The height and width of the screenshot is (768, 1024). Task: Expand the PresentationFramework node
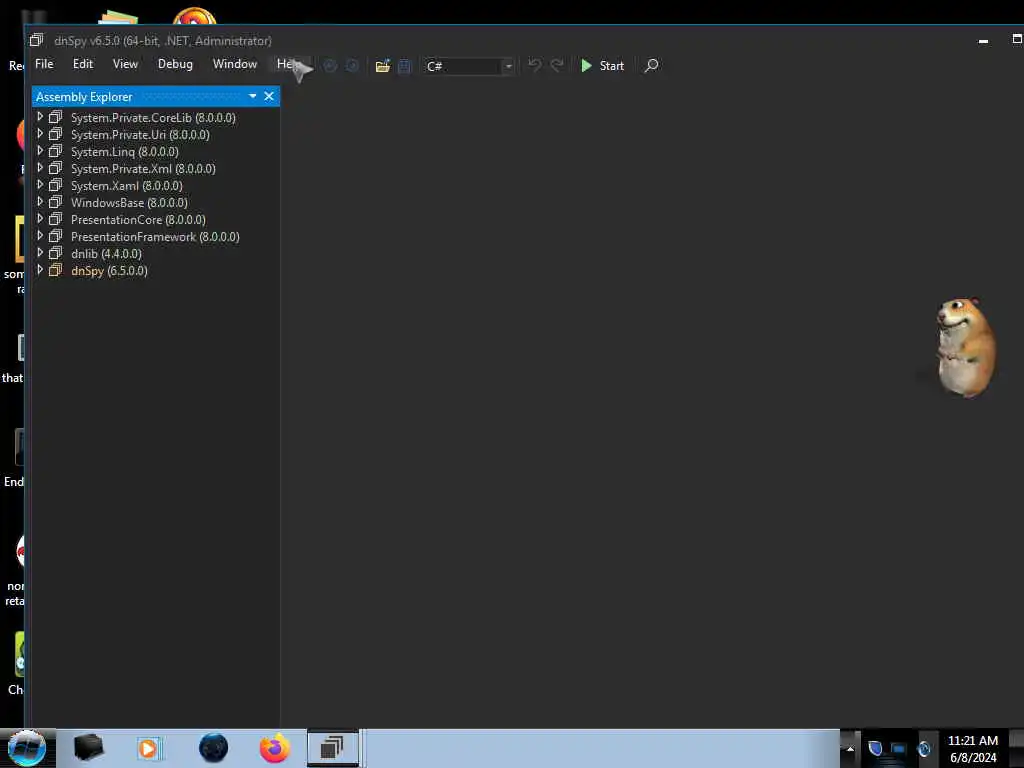coord(40,236)
